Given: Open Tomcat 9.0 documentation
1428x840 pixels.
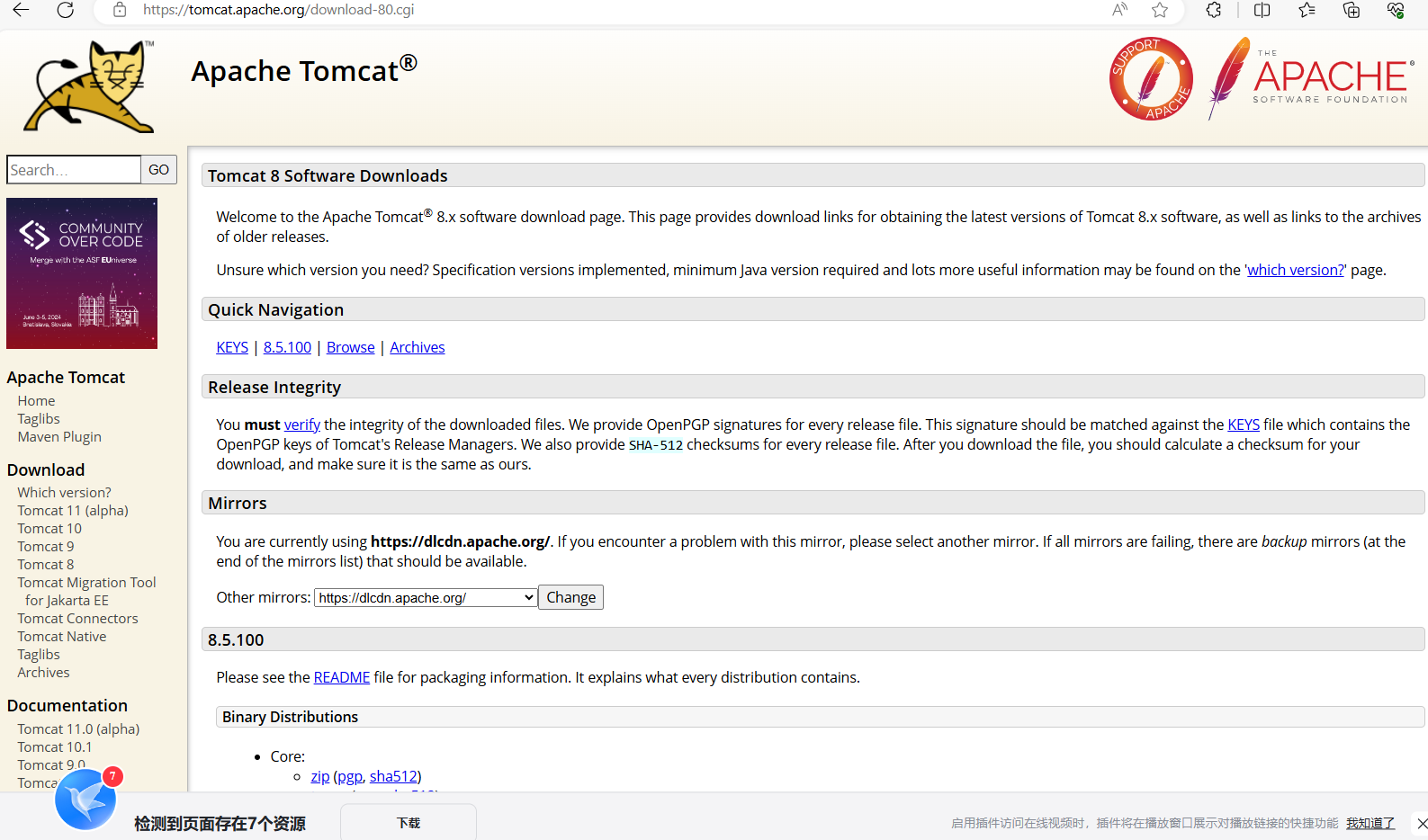Looking at the screenshot, I should pos(51,765).
